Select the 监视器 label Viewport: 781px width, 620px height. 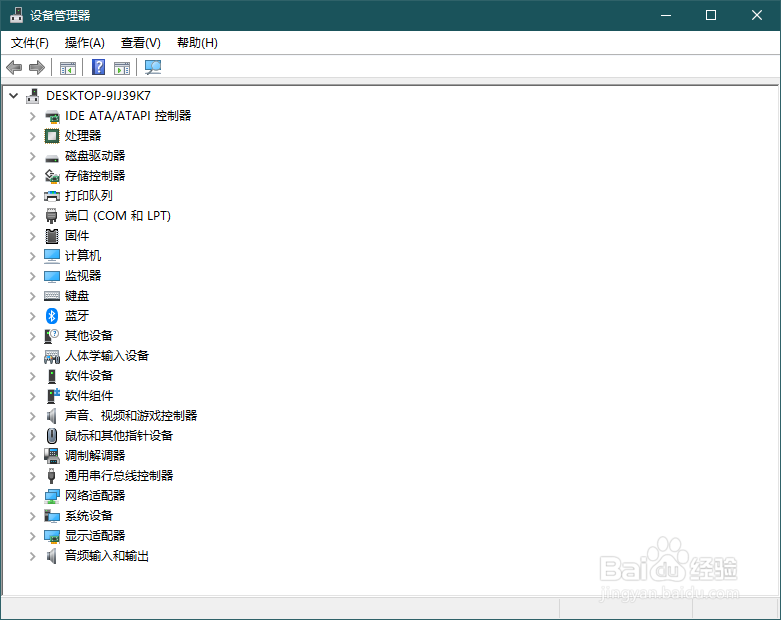click(x=83, y=276)
